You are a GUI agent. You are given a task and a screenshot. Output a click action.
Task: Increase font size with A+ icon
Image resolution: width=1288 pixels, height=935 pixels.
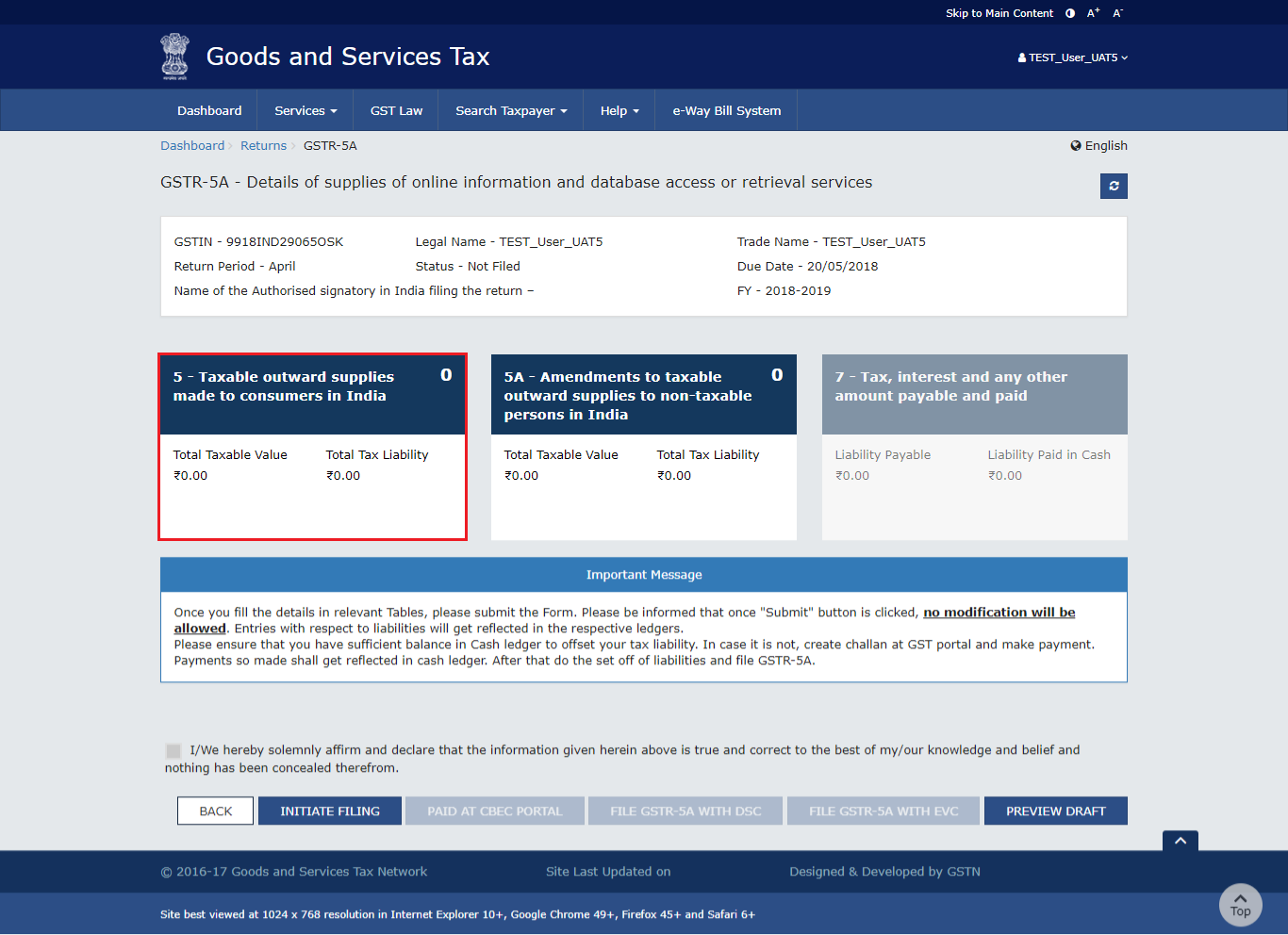[1093, 13]
